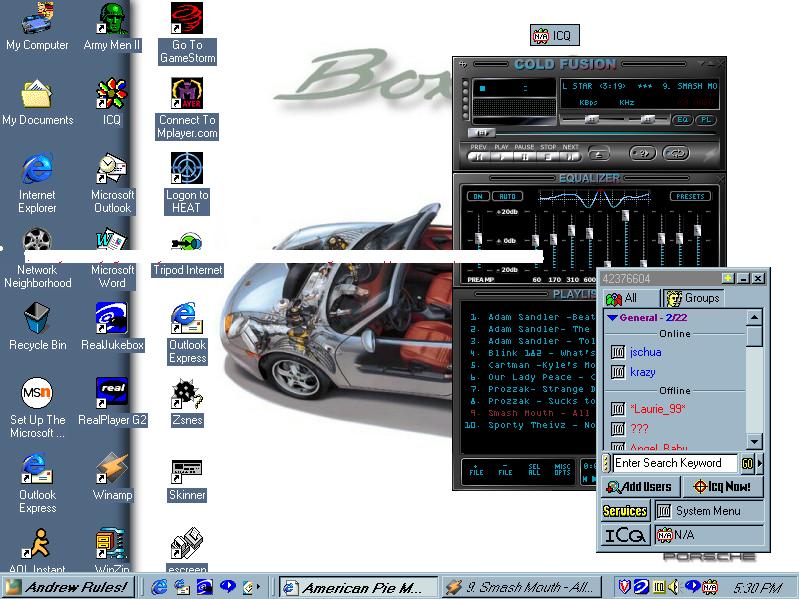Screen dimensions: 799x599
Task: Switch to the Groups tab in ICQ
Action: point(693,298)
